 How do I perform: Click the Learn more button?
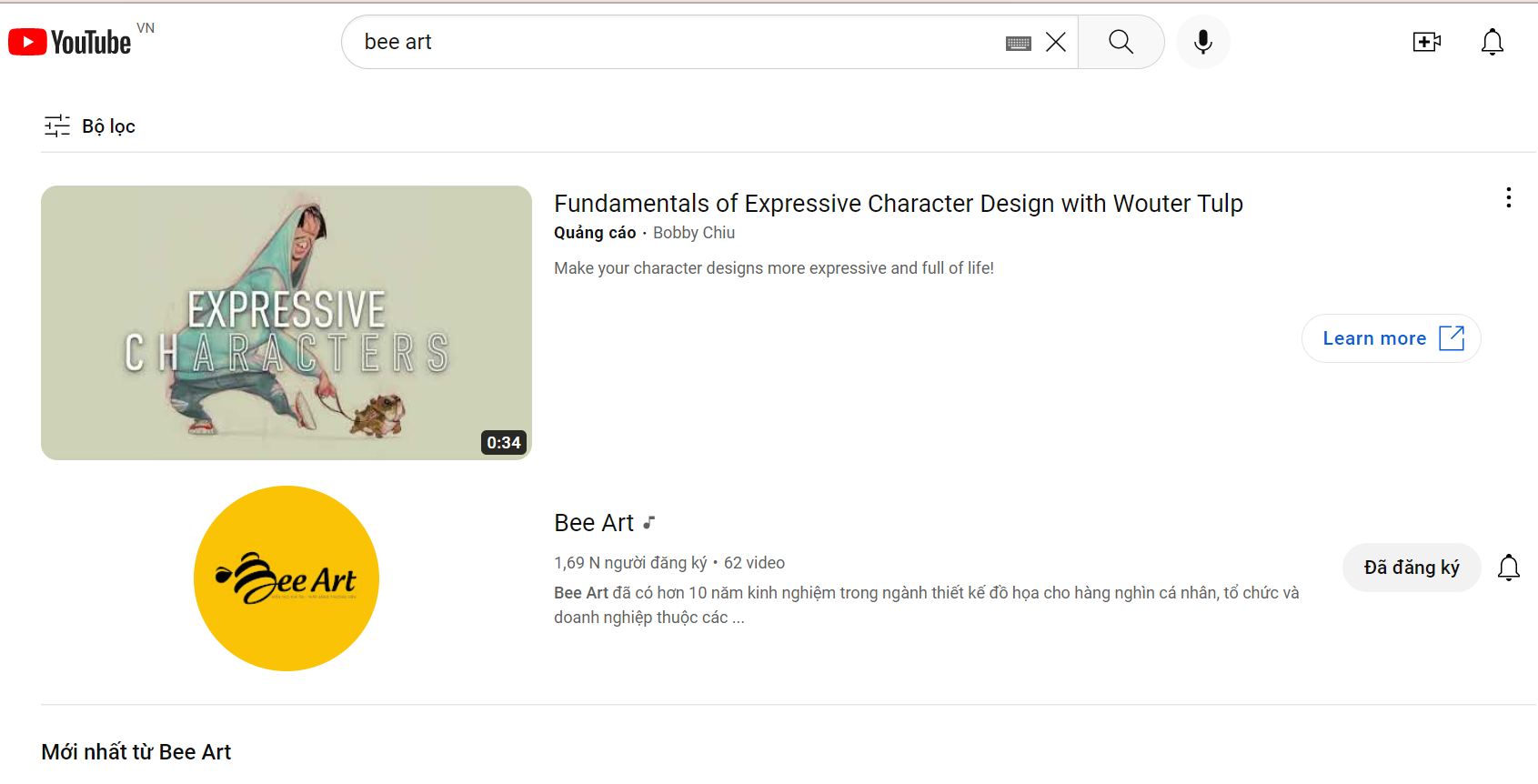pyautogui.click(x=1392, y=338)
